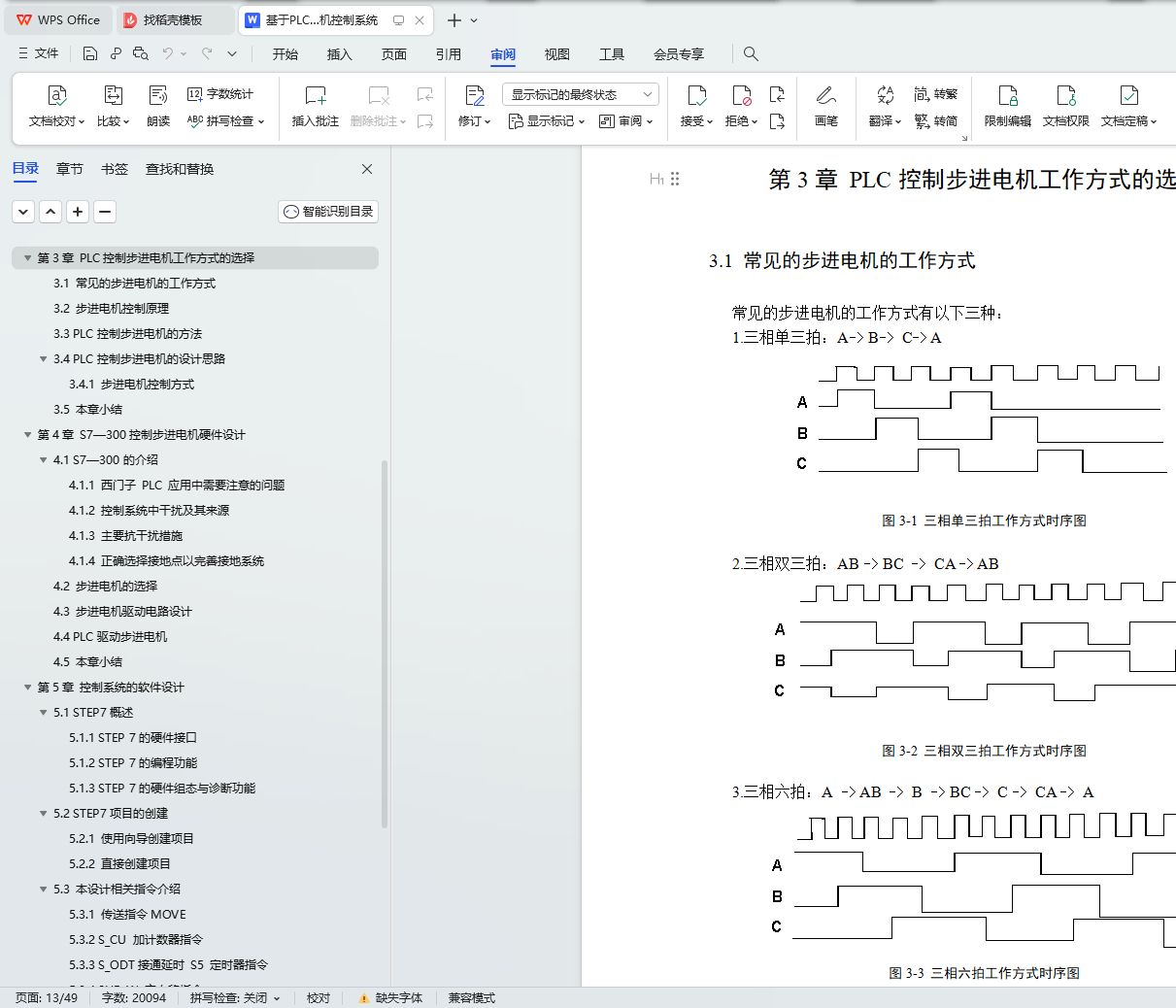Screen dimensions: 1176x1008
Task: Open the 引用 ribbon tab
Action: click(x=449, y=54)
